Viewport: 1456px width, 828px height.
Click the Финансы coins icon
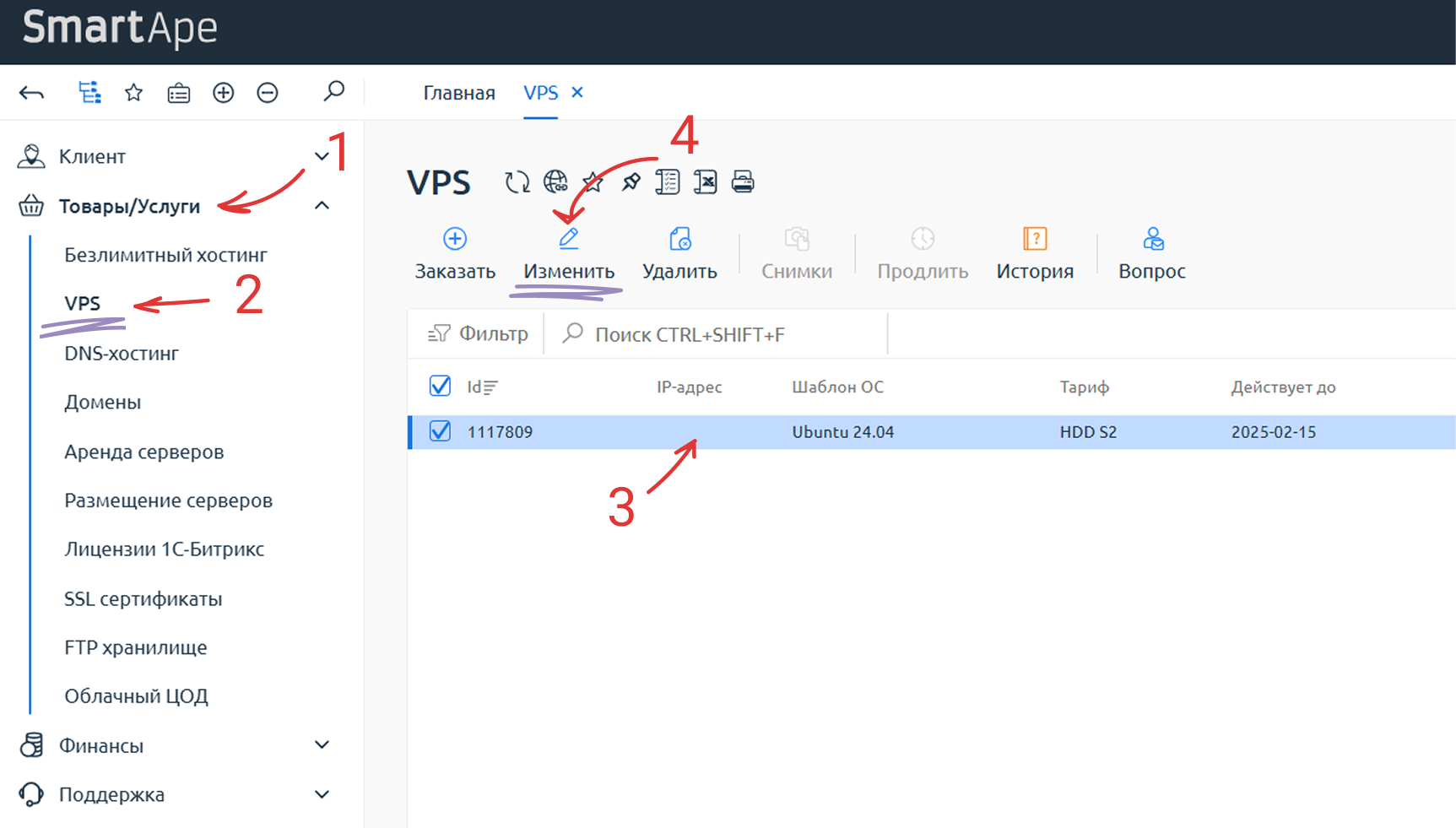[x=31, y=745]
